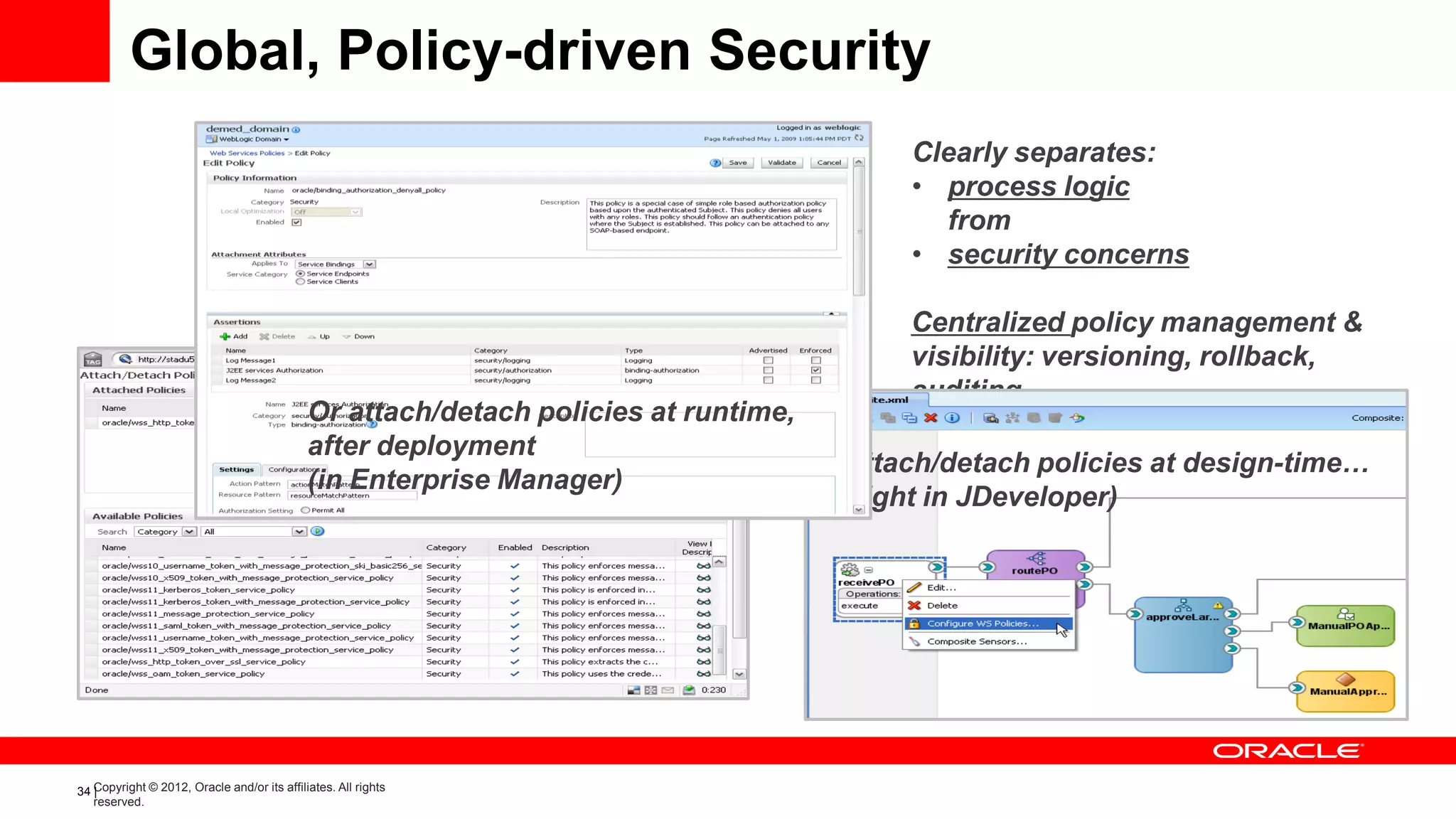View description glasses icon for wss_oam_token_service_policy
This screenshot has height=819, width=1456.
tap(703, 674)
